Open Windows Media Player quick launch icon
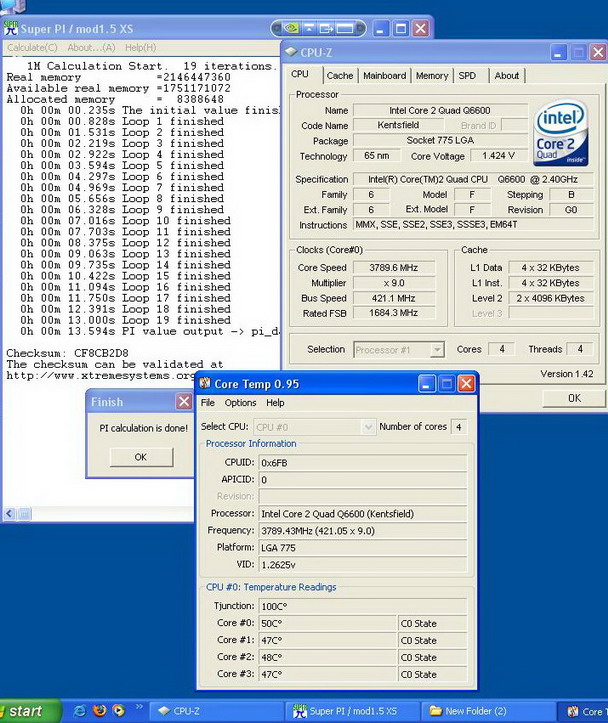The height and width of the screenshot is (723, 608). coord(119,711)
